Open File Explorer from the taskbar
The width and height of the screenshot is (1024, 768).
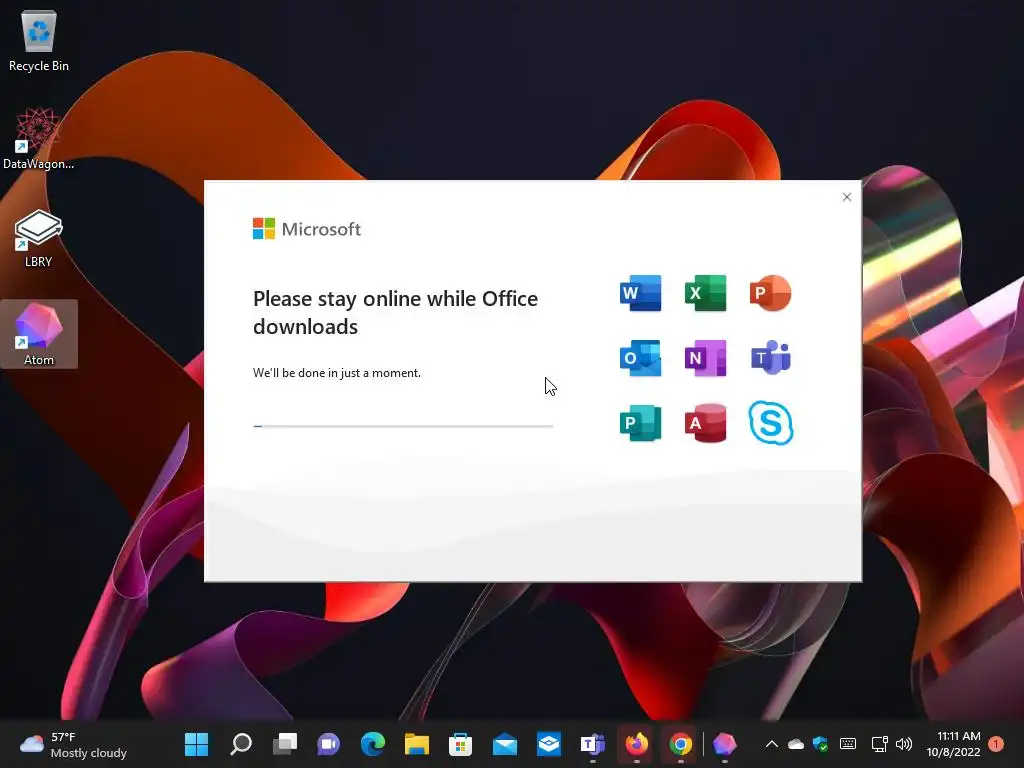(x=416, y=744)
